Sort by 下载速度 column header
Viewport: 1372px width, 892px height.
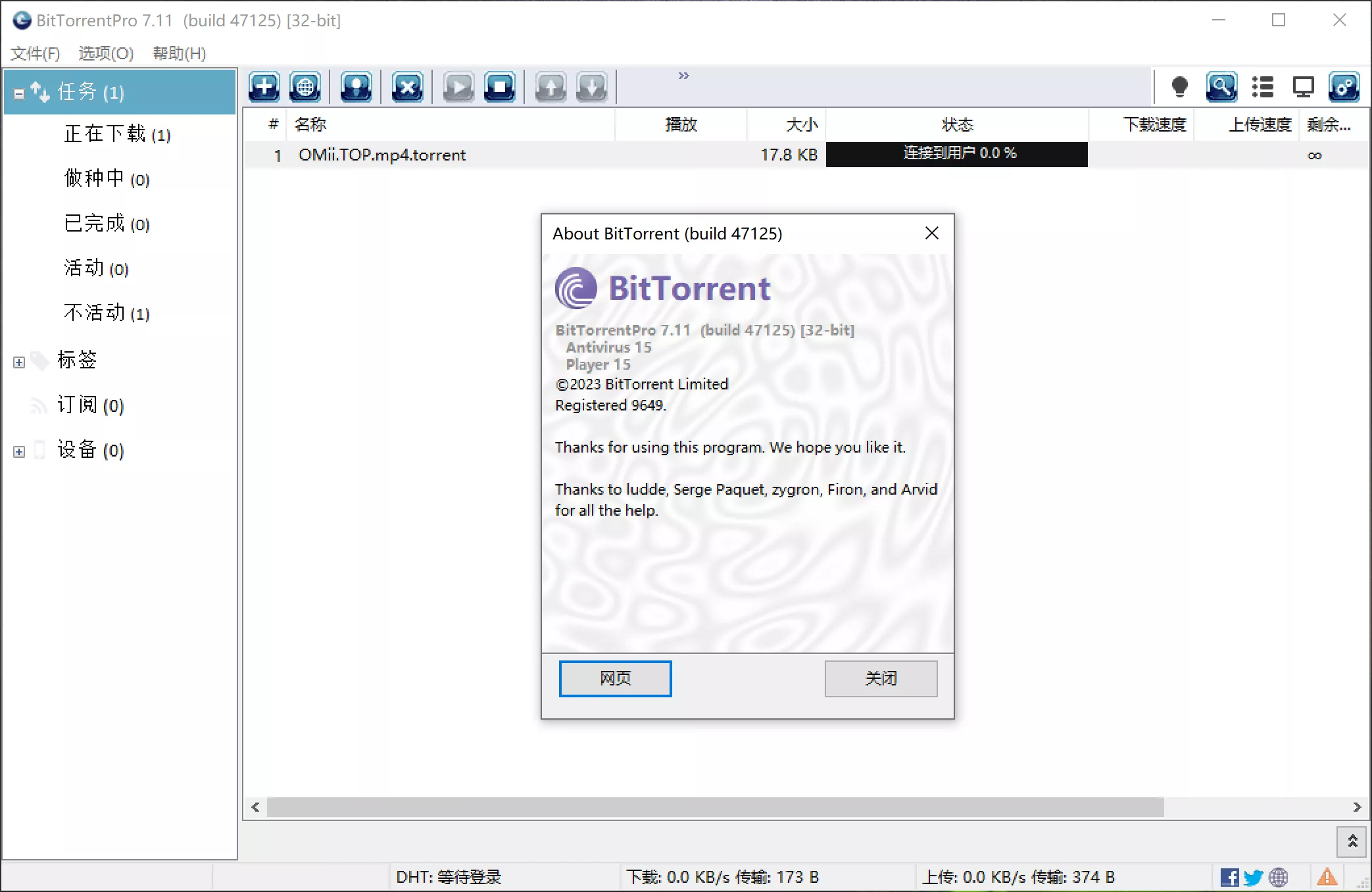1142,124
